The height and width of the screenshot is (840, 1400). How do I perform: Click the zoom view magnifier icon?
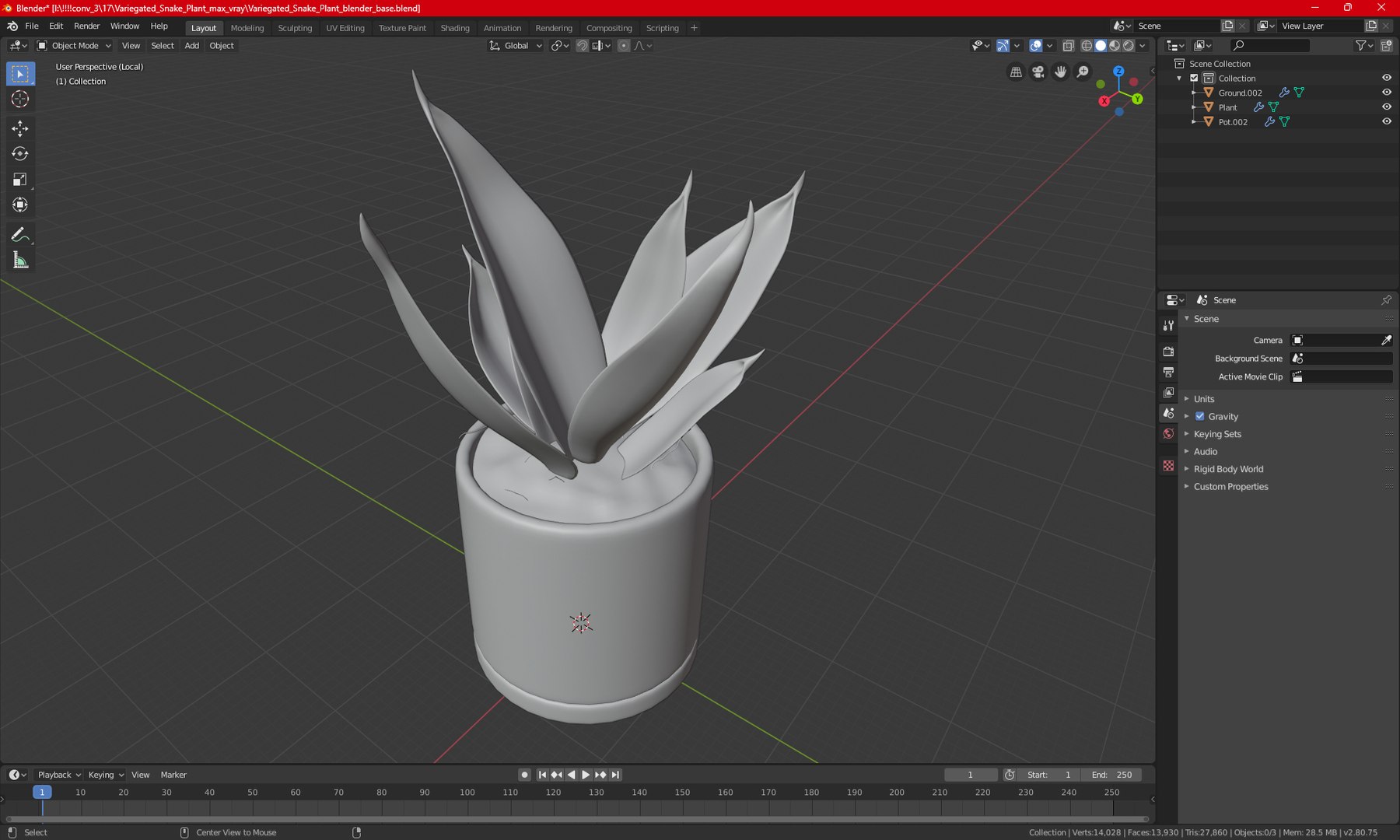point(1083,72)
